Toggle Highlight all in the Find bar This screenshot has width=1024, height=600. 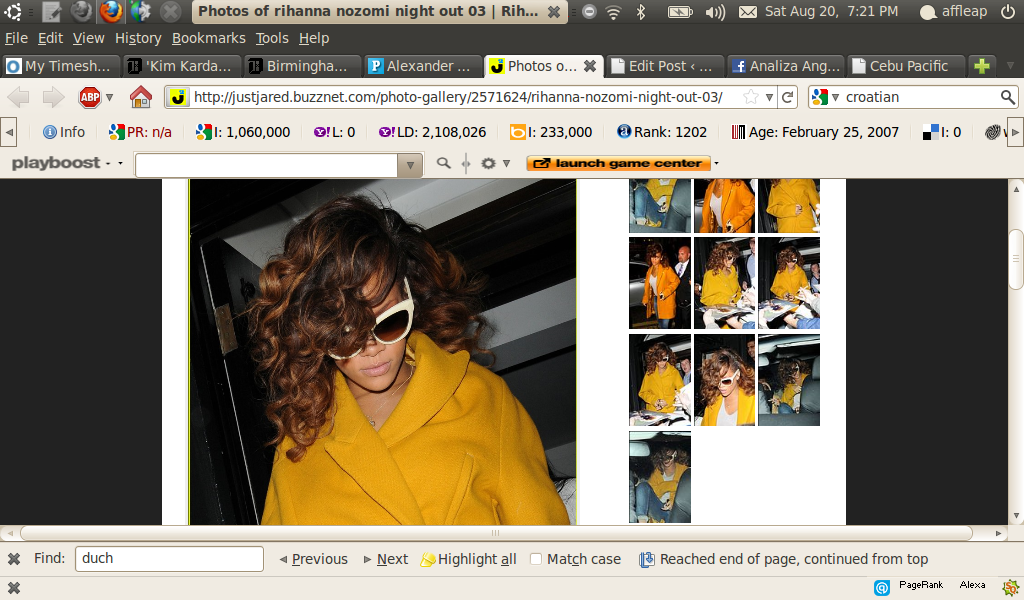[468, 559]
